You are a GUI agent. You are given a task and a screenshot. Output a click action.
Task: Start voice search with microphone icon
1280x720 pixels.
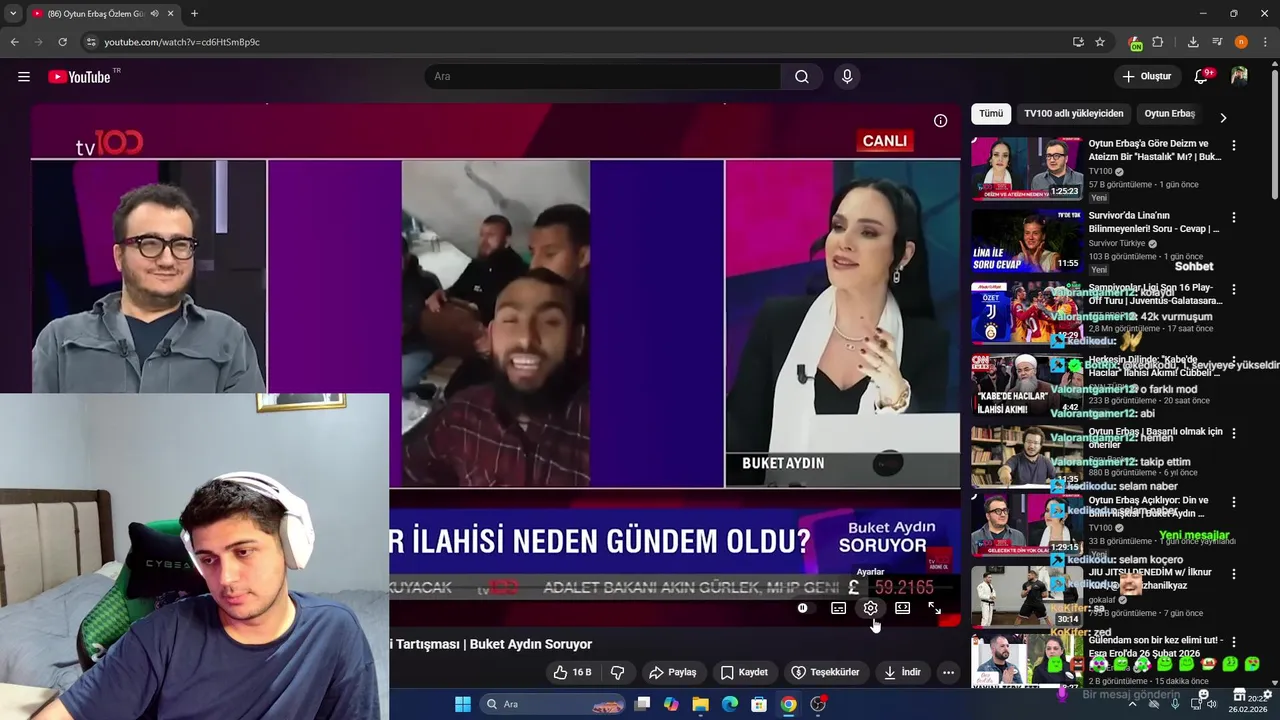[847, 77]
